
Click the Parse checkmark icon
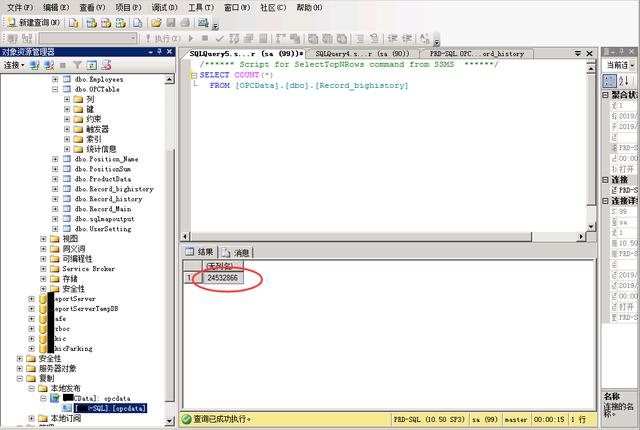(220, 38)
